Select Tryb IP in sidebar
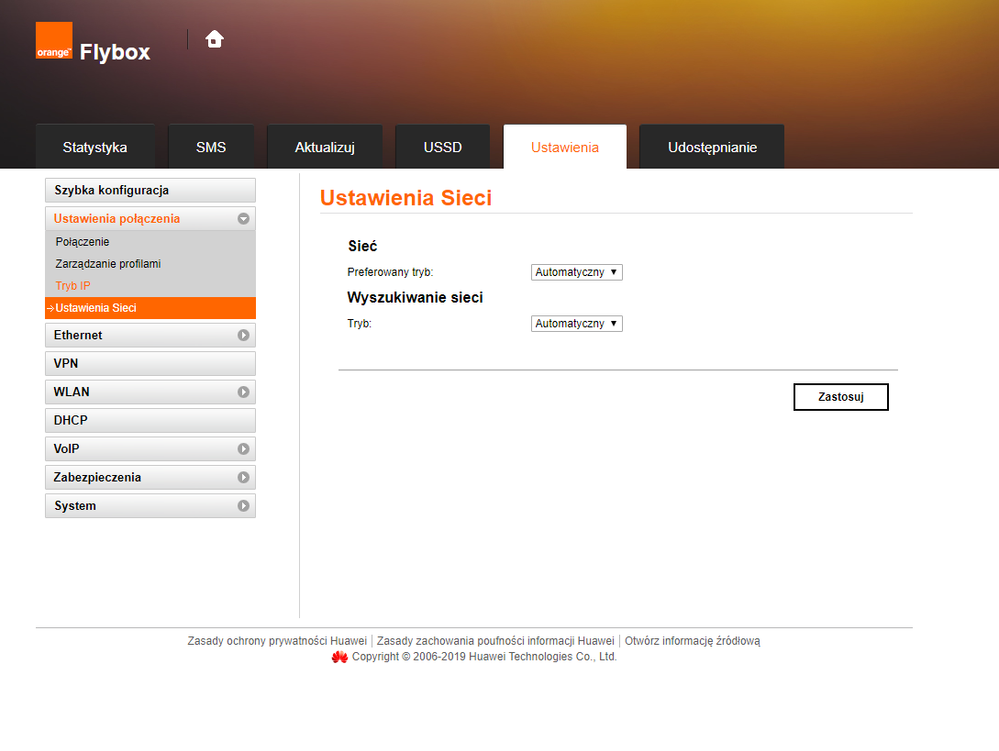The height and width of the screenshot is (751, 999). tap(73, 286)
